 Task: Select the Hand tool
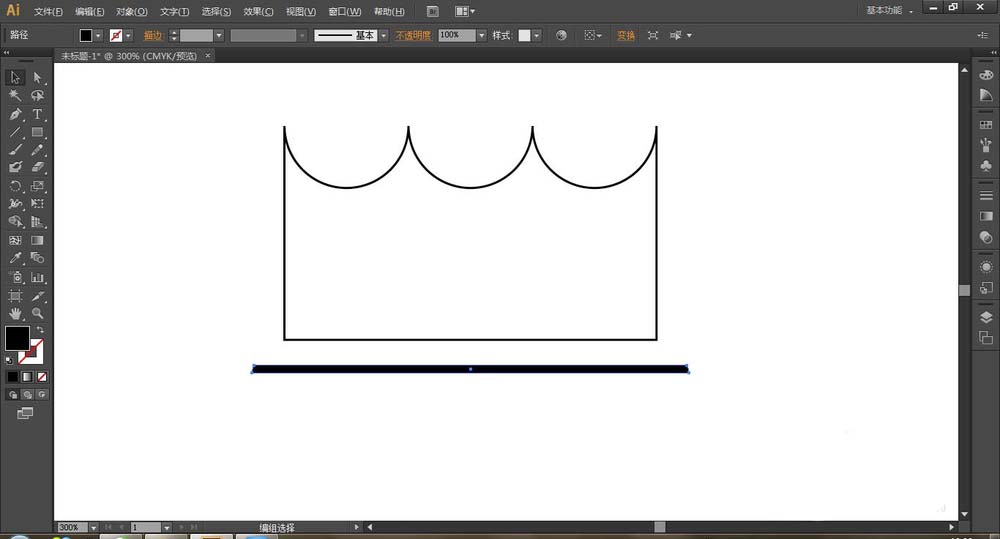(x=15, y=314)
